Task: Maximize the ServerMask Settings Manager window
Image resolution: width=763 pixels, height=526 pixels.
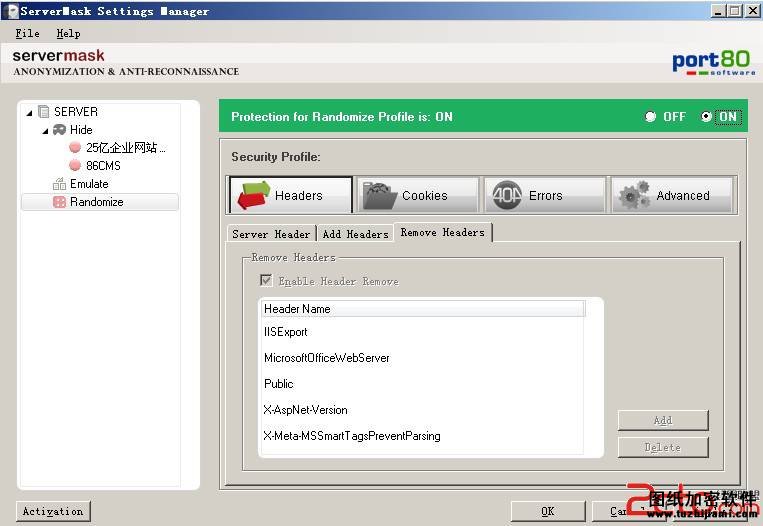Action: click(x=735, y=11)
